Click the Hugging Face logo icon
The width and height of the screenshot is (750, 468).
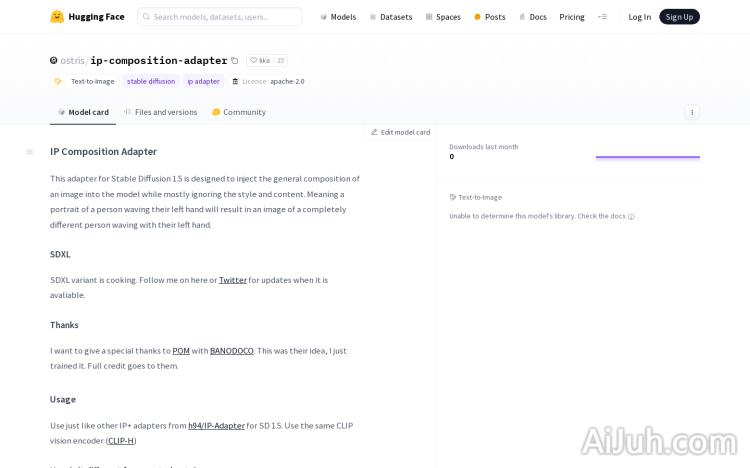point(57,17)
